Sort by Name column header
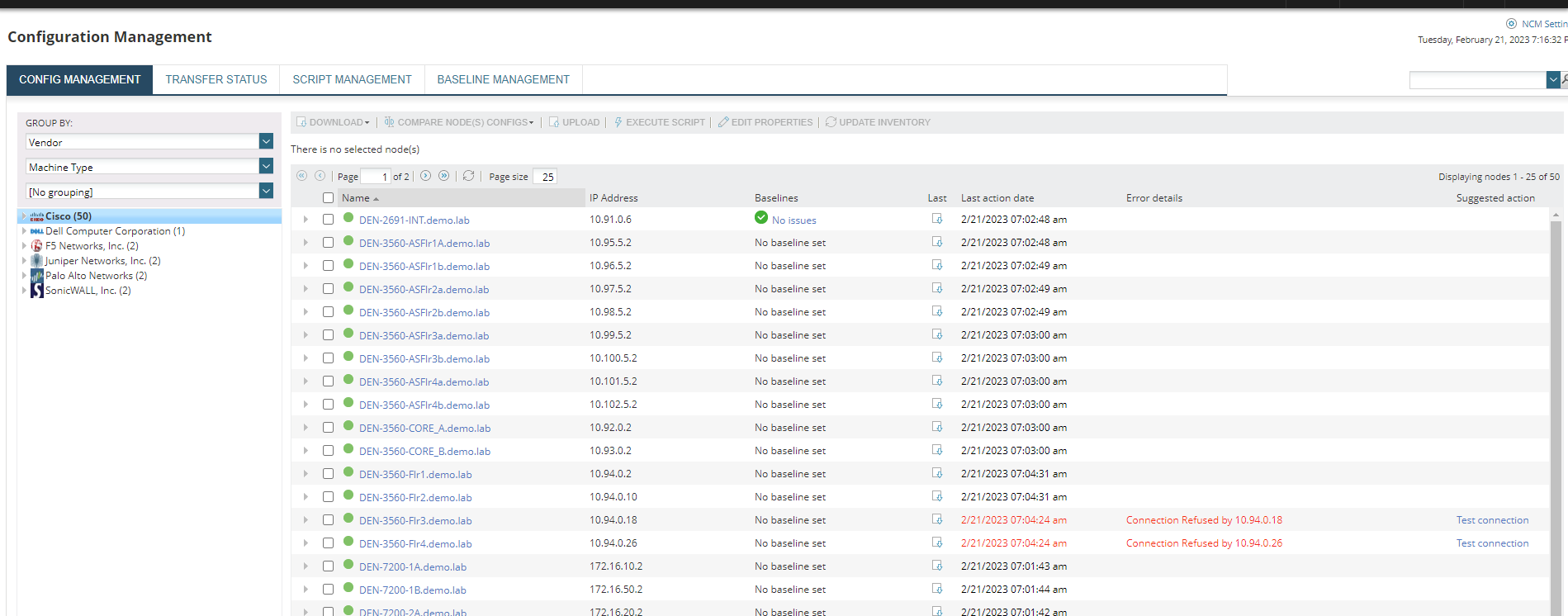The image size is (1568, 616). coord(461,198)
